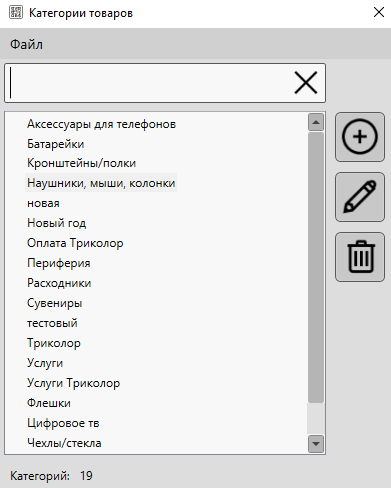This screenshot has height=488, width=391.
Task: Select the Услуги category row
Action: click(x=45, y=363)
